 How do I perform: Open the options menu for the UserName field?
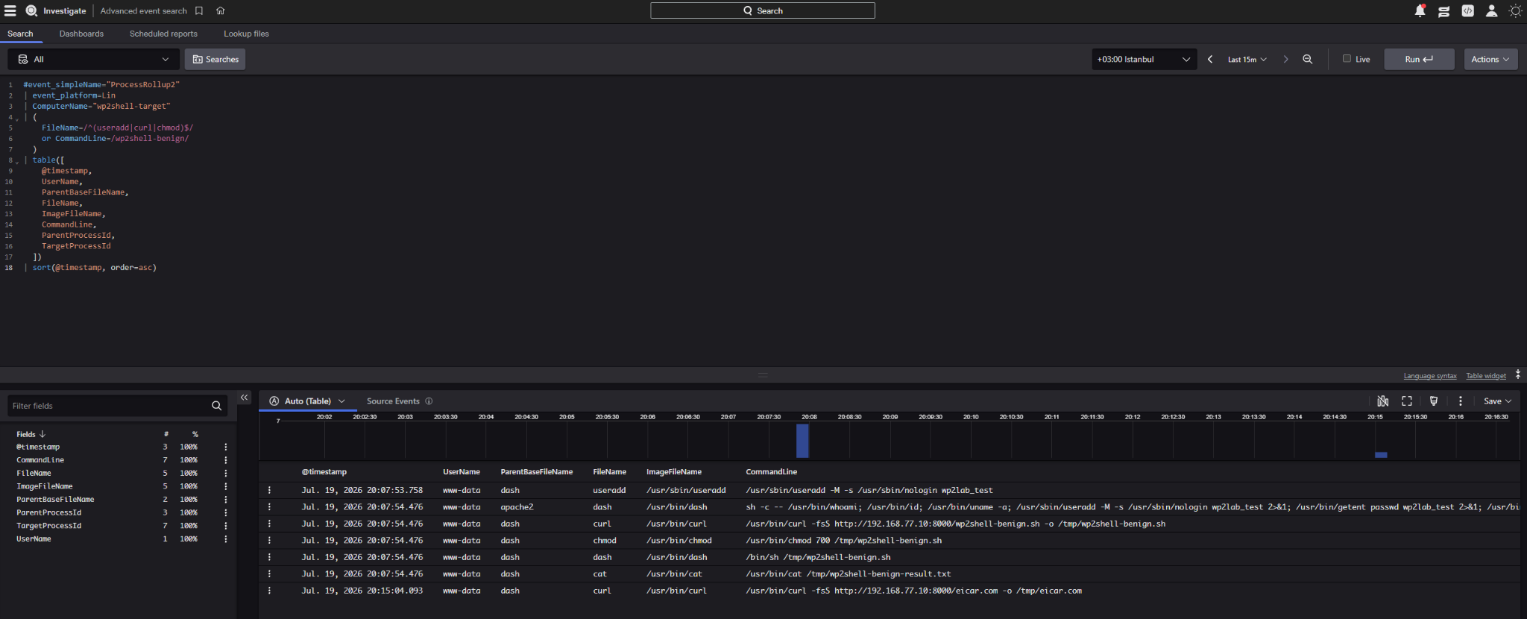[226, 539]
